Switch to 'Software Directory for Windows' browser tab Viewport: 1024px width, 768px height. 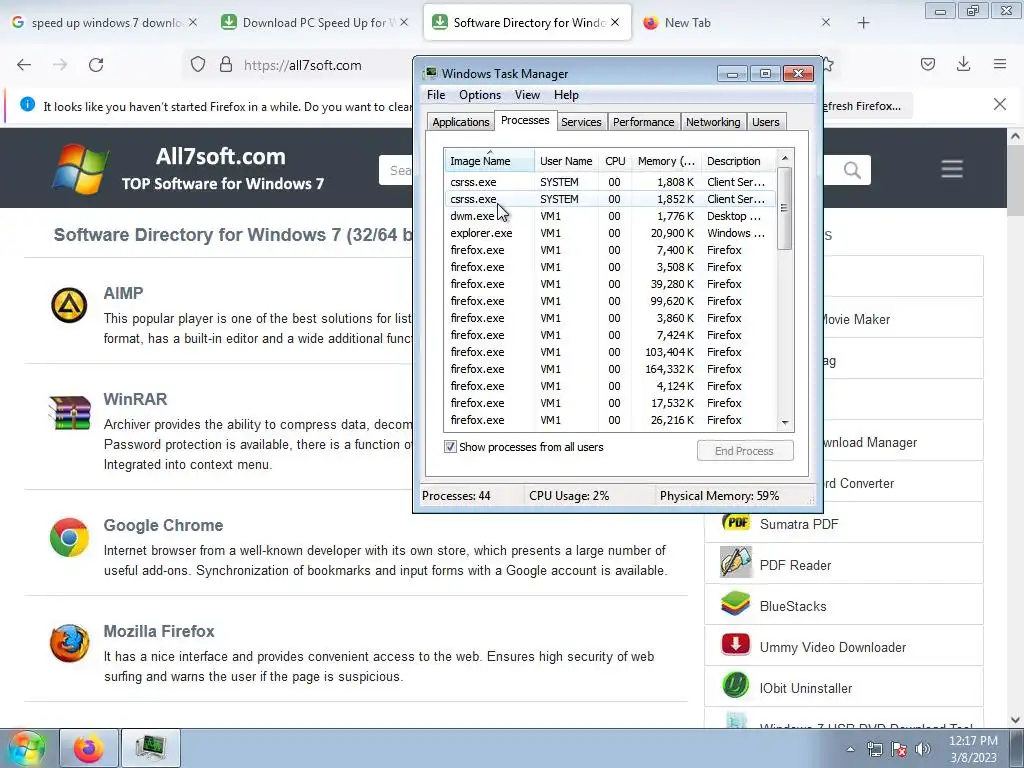coord(527,23)
